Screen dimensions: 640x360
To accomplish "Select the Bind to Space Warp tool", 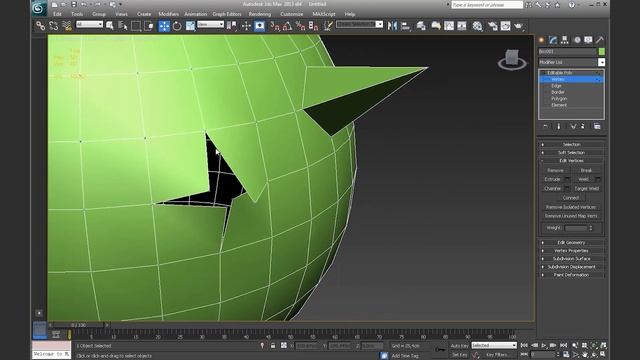I will coord(67,26).
